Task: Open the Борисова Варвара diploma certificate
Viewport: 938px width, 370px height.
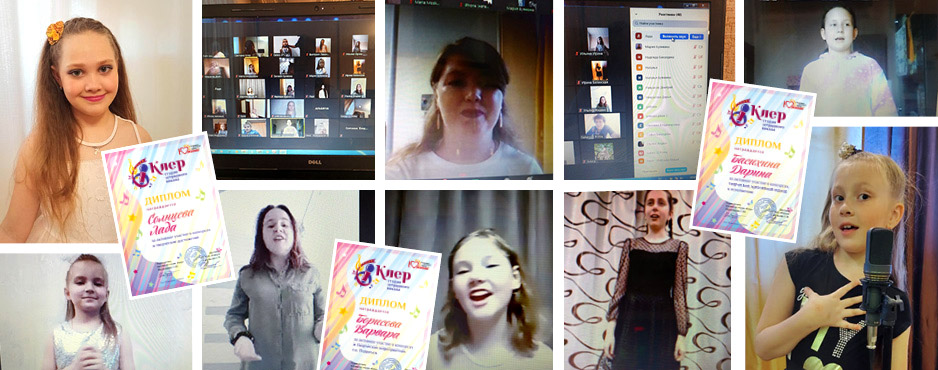Action: coord(379,306)
